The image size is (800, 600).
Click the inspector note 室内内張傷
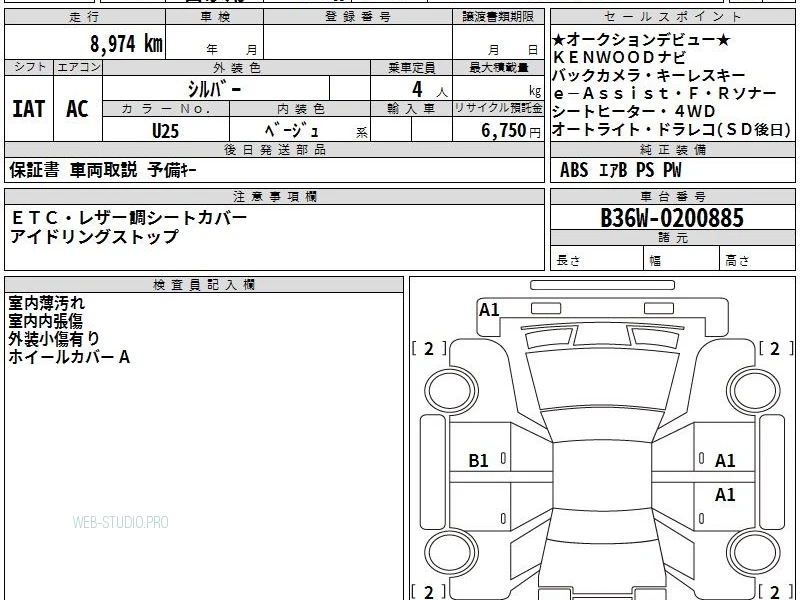(45, 321)
